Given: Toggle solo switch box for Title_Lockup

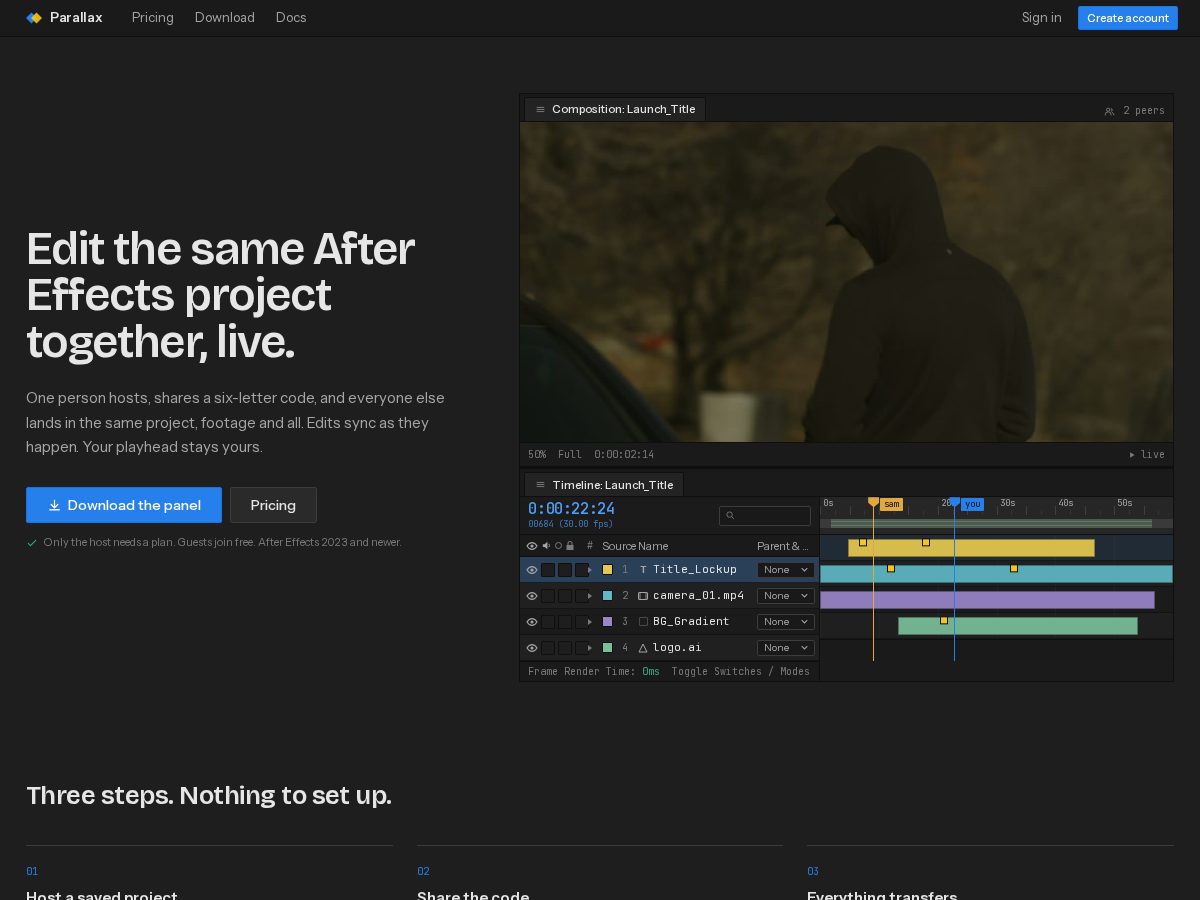Looking at the screenshot, I should click(x=565, y=570).
